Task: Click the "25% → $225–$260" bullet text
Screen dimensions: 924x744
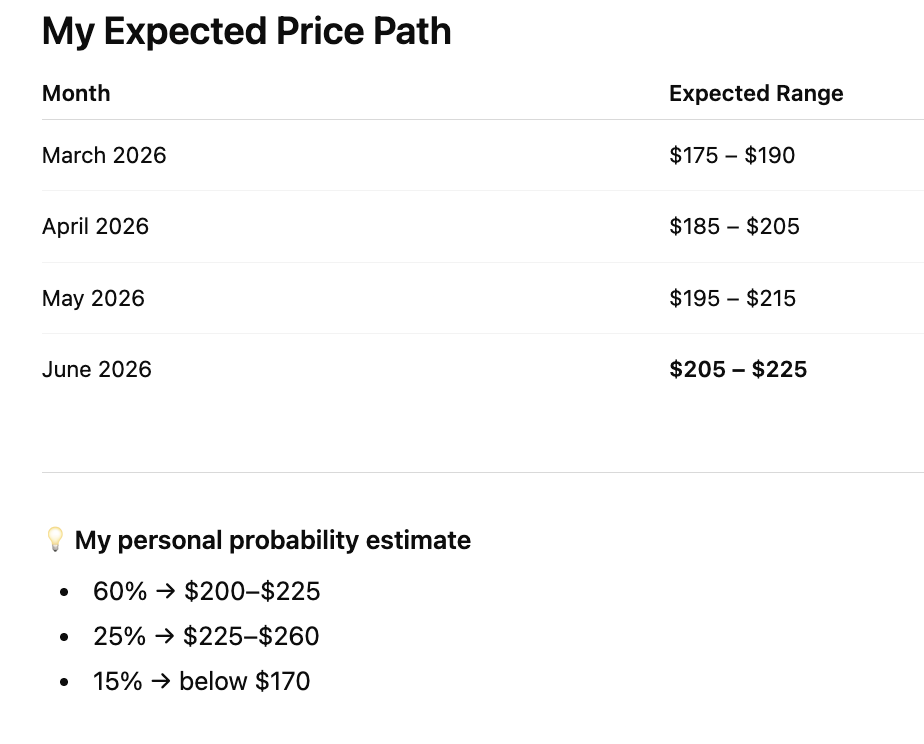Action: tap(206, 637)
